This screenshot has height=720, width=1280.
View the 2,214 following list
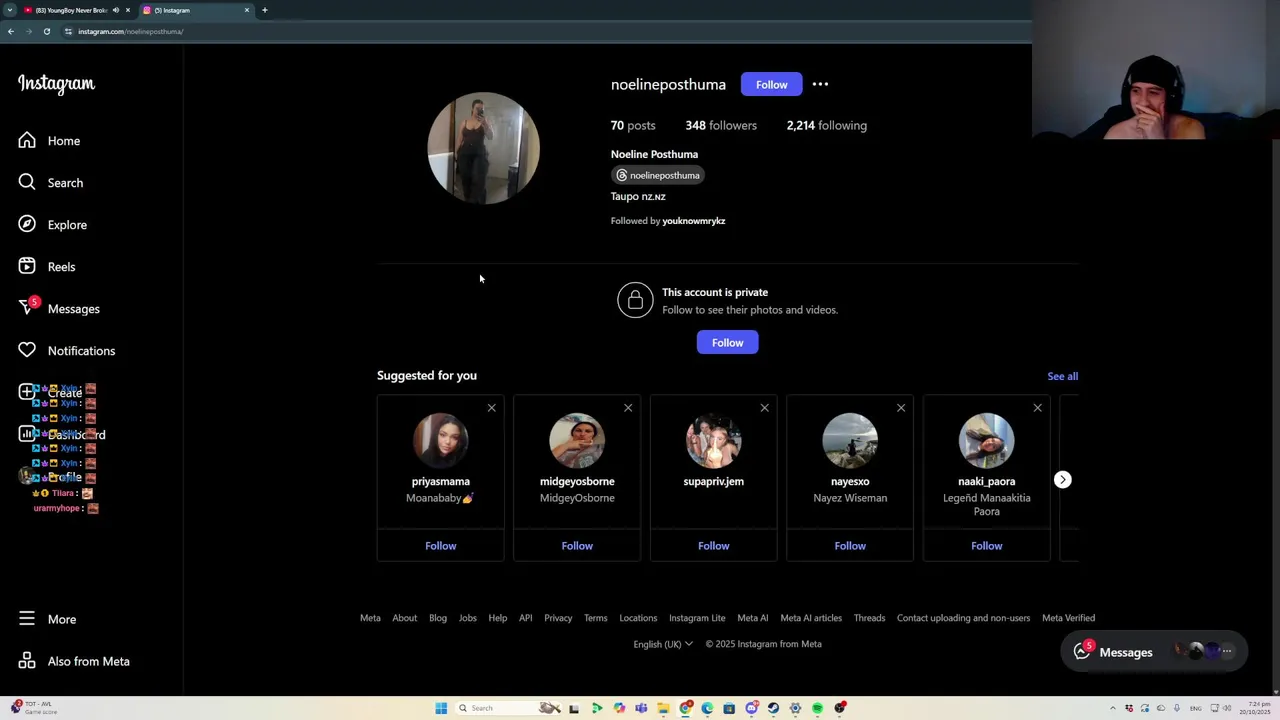coord(826,125)
